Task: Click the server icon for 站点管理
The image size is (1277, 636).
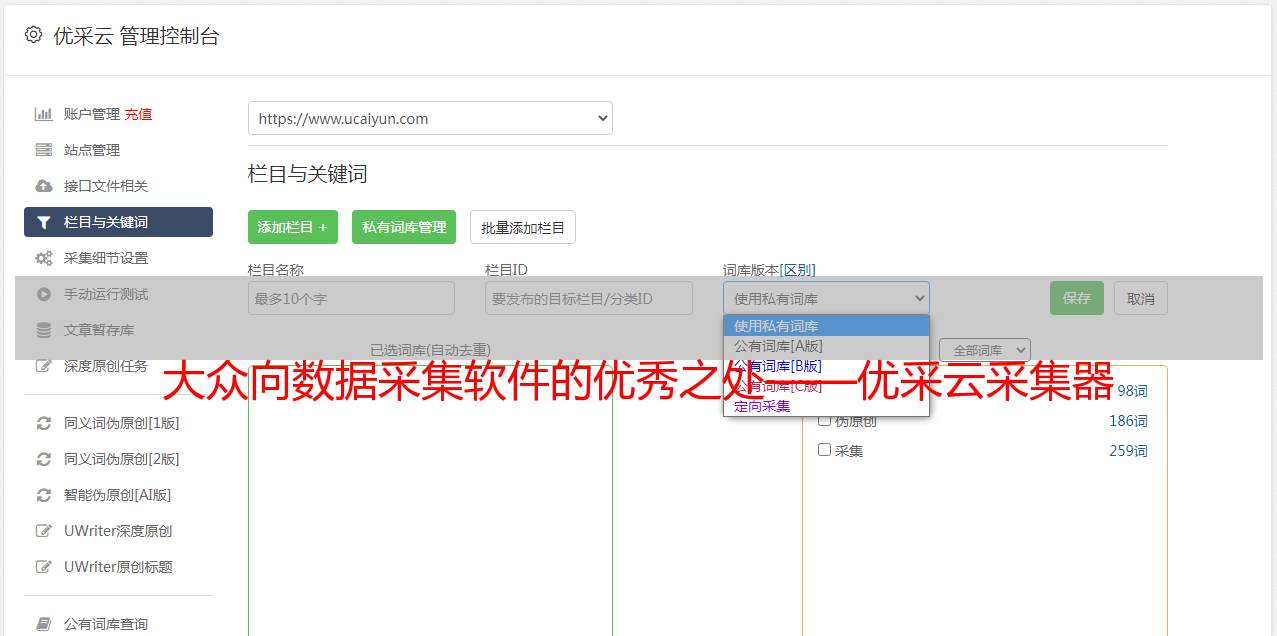Action: 44,150
